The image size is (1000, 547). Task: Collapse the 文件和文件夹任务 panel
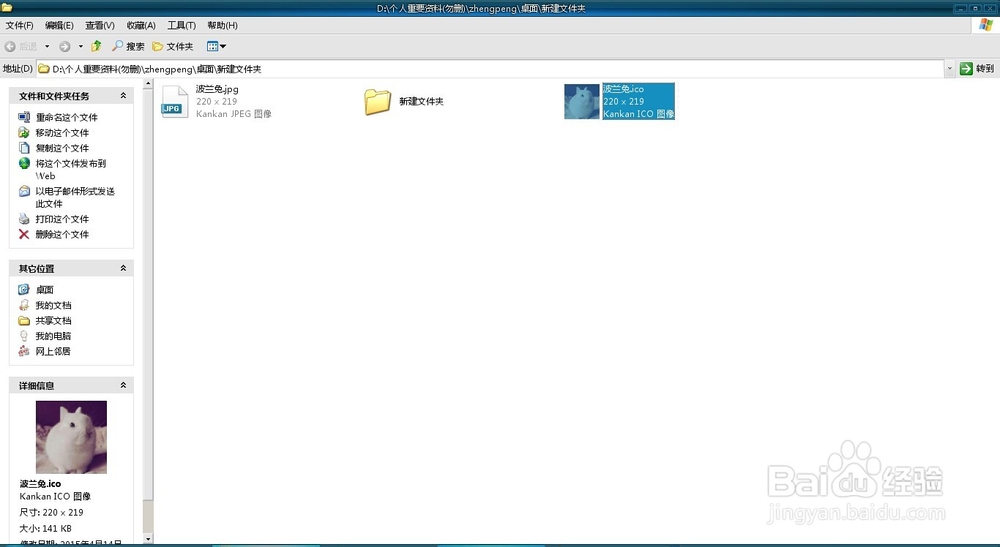click(x=123, y=96)
